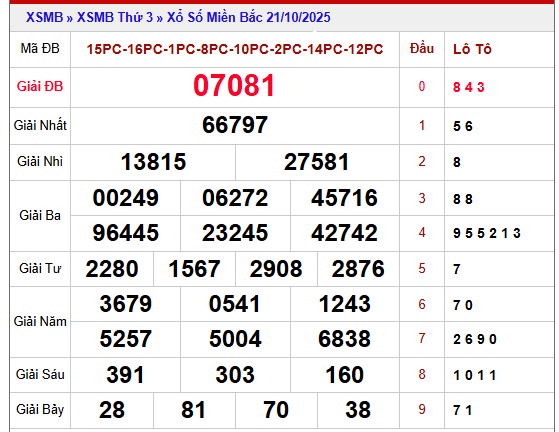
Task: Open Xổ Số Miền Bắc 21/10/2025 link
Action: coord(248,17)
